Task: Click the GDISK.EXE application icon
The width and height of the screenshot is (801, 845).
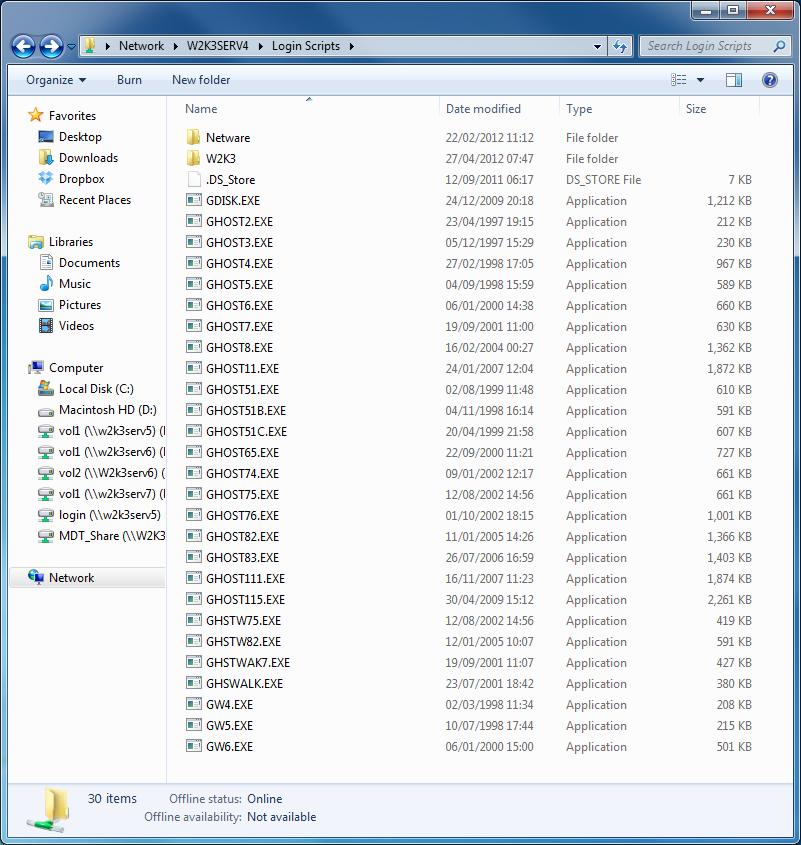Action: coord(194,201)
